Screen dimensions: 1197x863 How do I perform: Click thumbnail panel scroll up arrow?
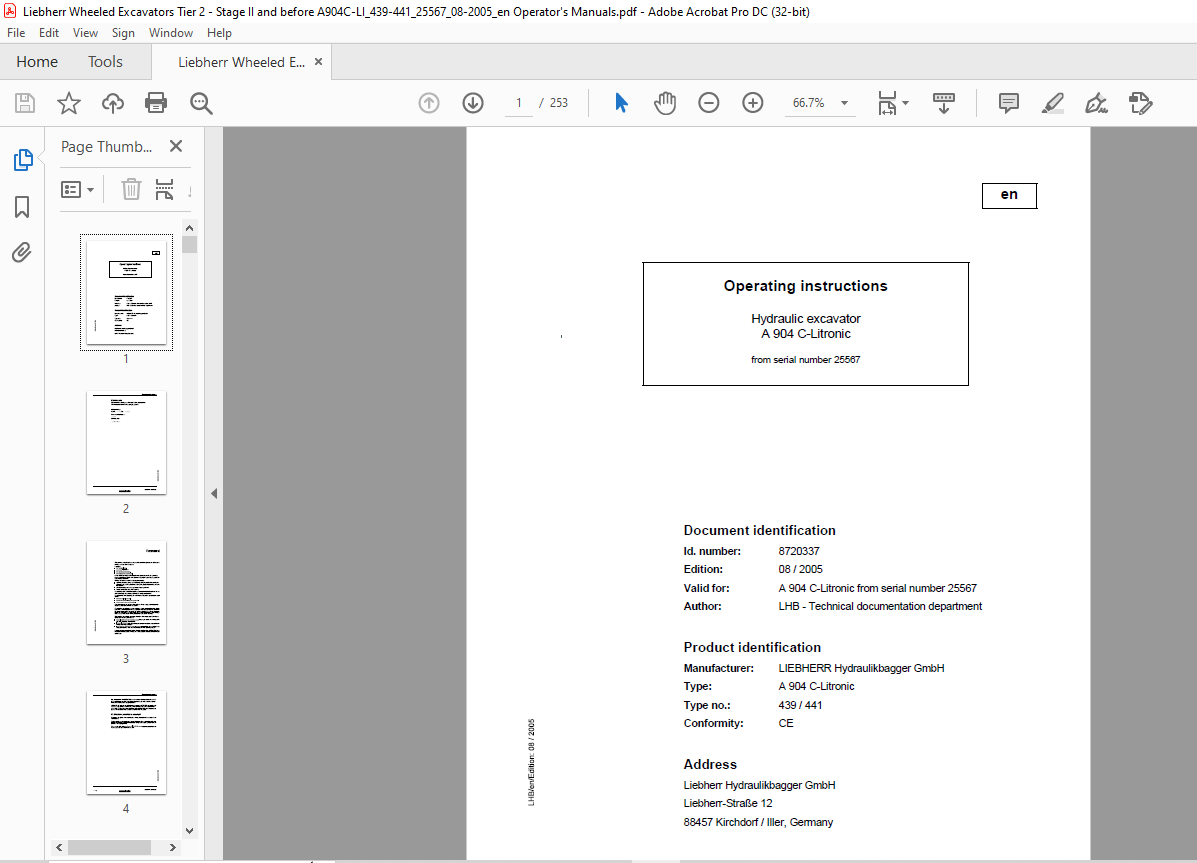[189, 228]
